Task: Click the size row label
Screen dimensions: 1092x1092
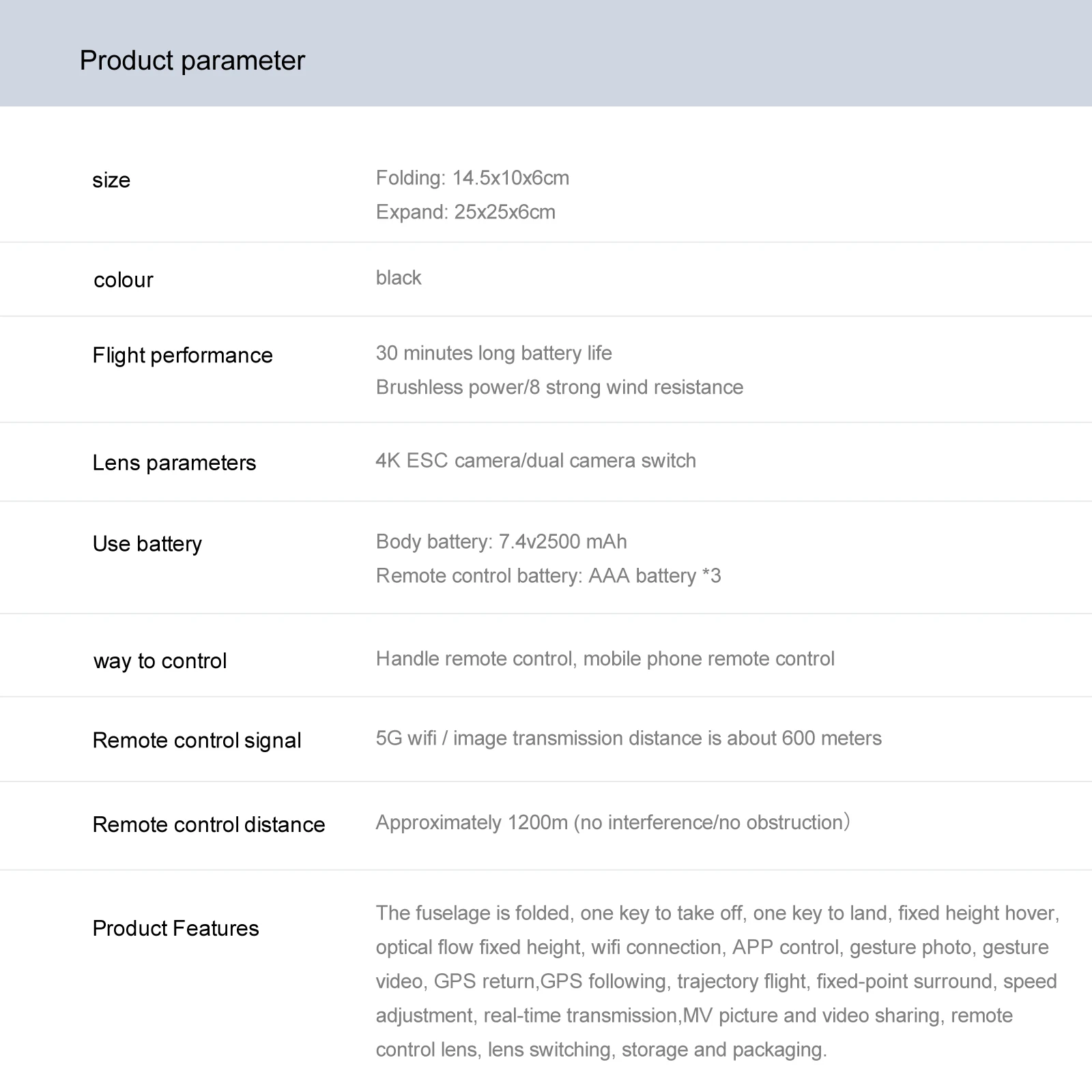Action: (111, 180)
